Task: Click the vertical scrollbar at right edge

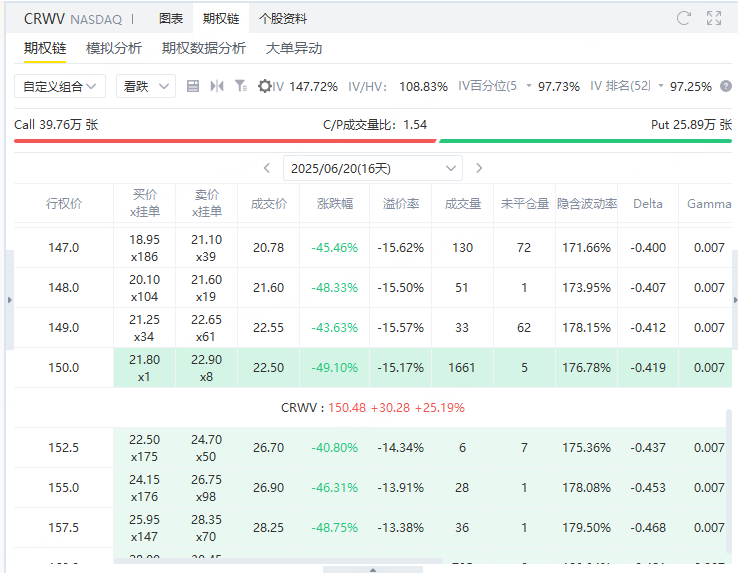Action: [x=729, y=483]
